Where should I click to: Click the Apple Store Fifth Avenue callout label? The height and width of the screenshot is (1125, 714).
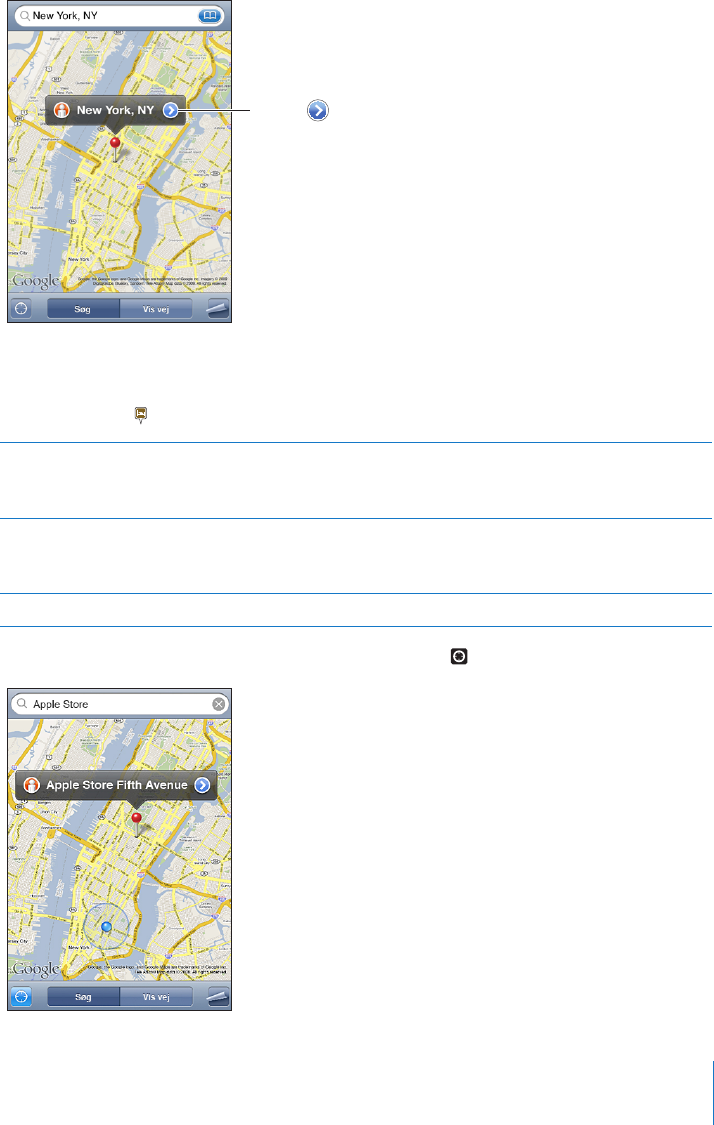point(117,786)
